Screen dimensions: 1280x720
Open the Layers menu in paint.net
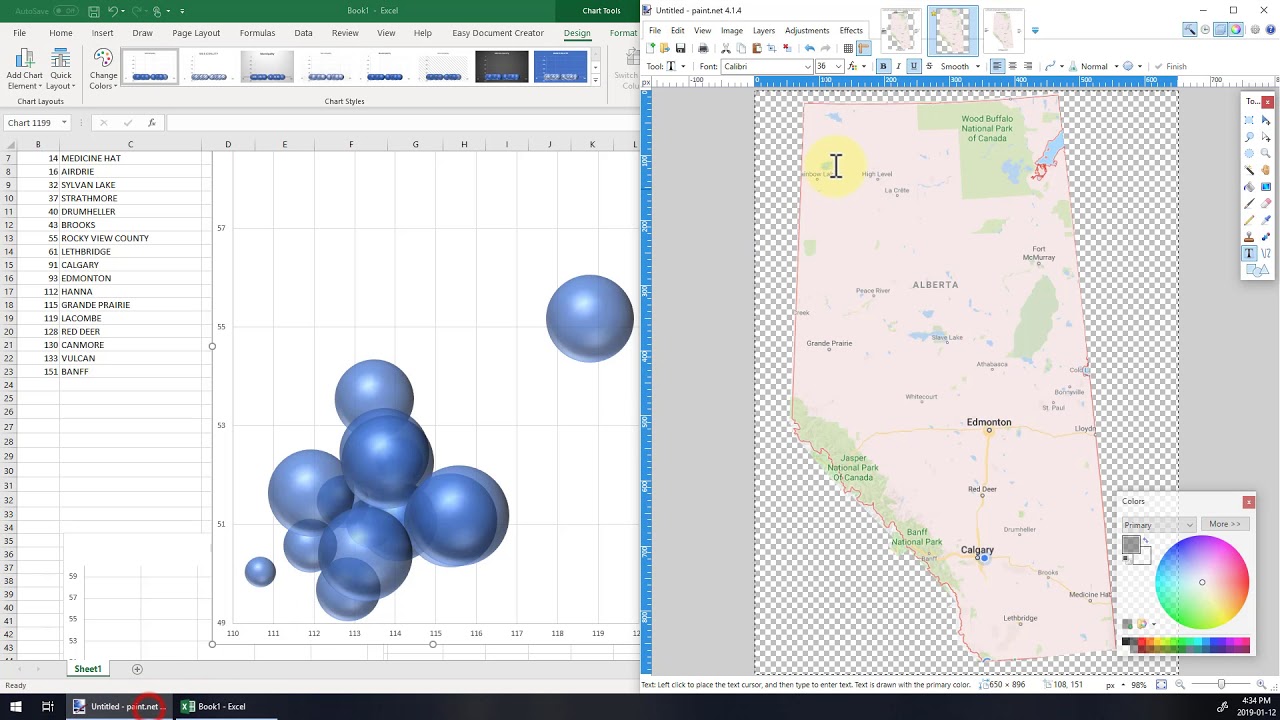(764, 30)
